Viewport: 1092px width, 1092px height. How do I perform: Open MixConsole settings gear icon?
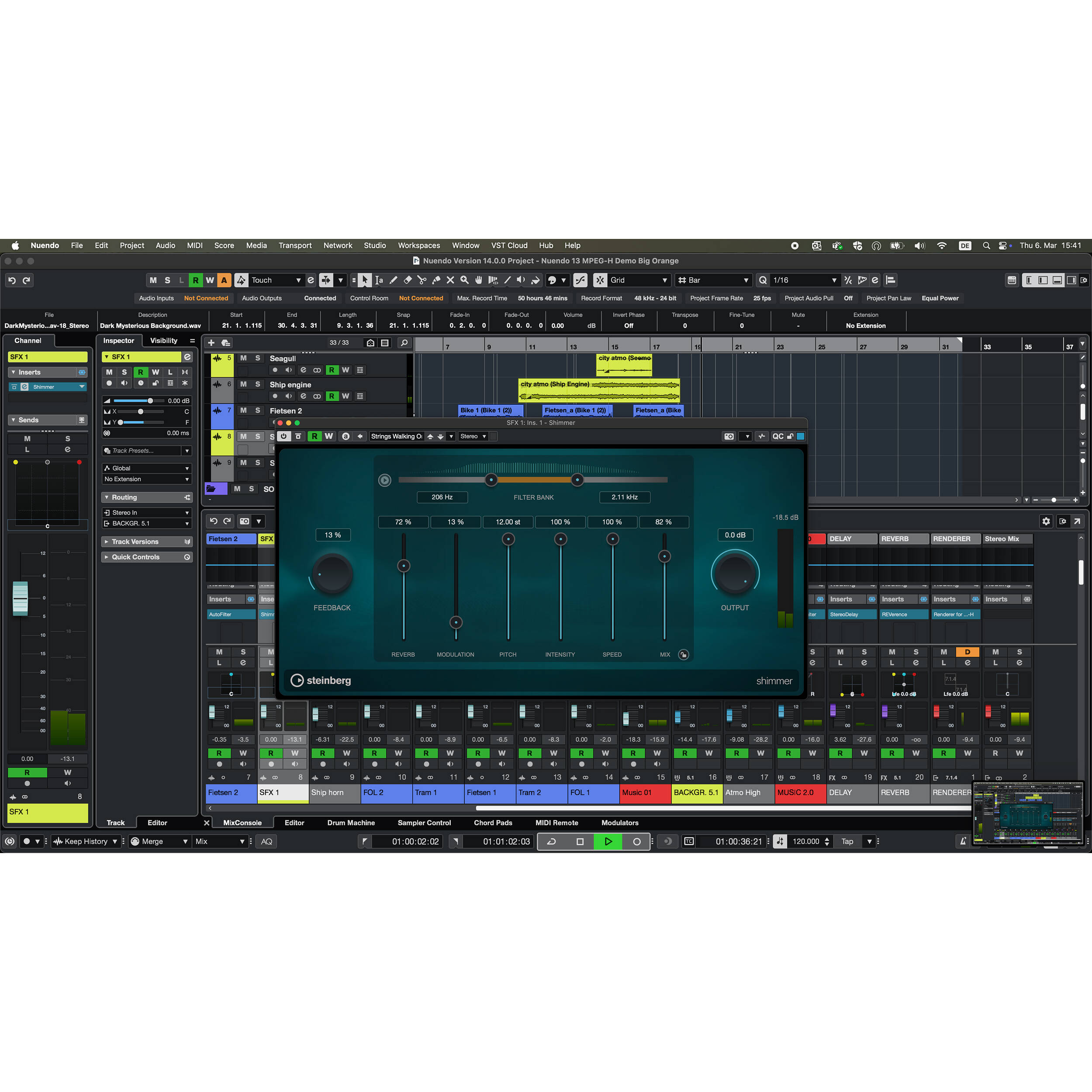click(1046, 521)
